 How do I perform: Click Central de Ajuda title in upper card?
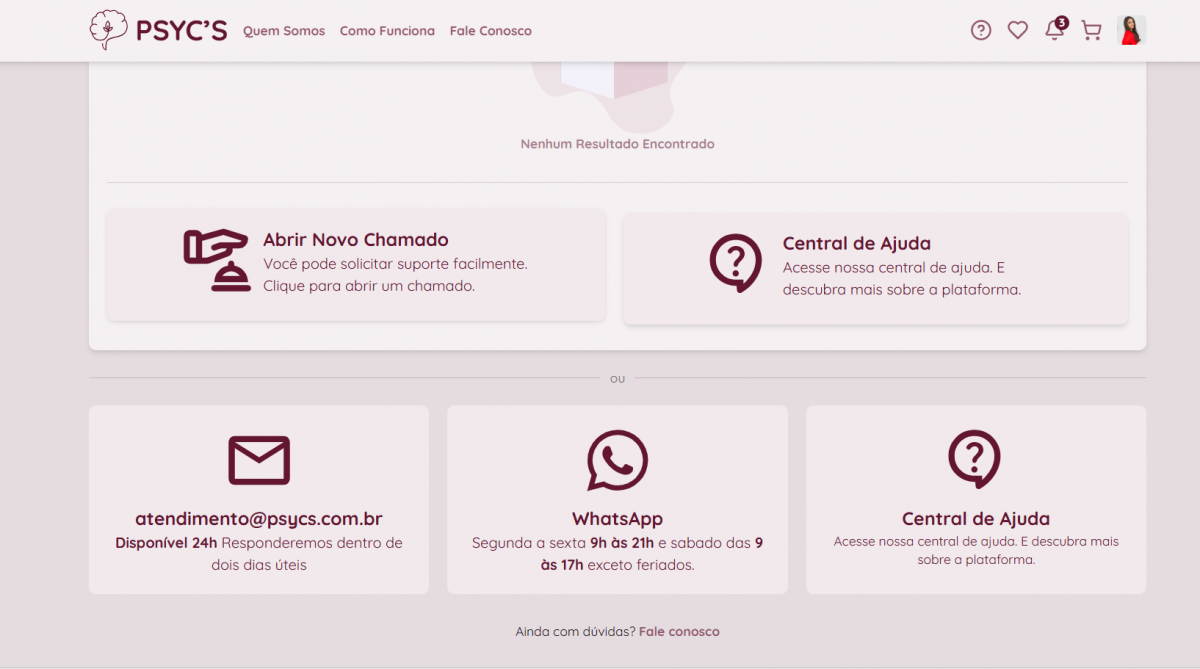tap(856, 244)
